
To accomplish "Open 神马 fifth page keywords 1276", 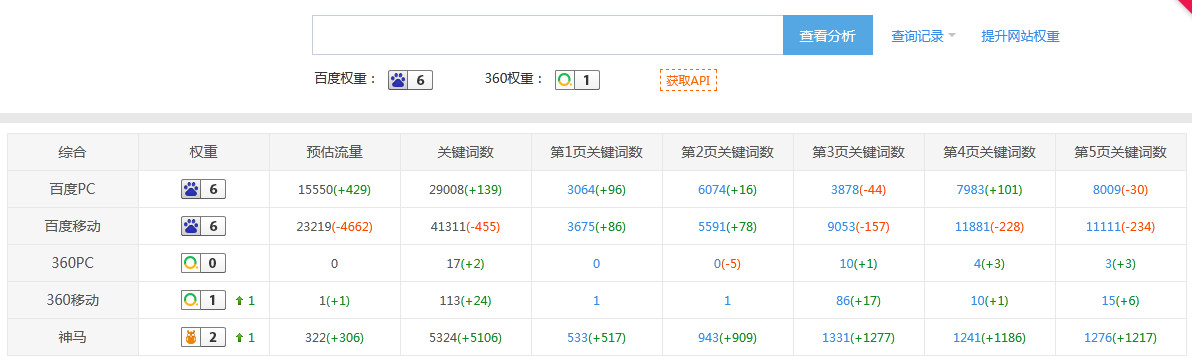I will pos(1098,337).
